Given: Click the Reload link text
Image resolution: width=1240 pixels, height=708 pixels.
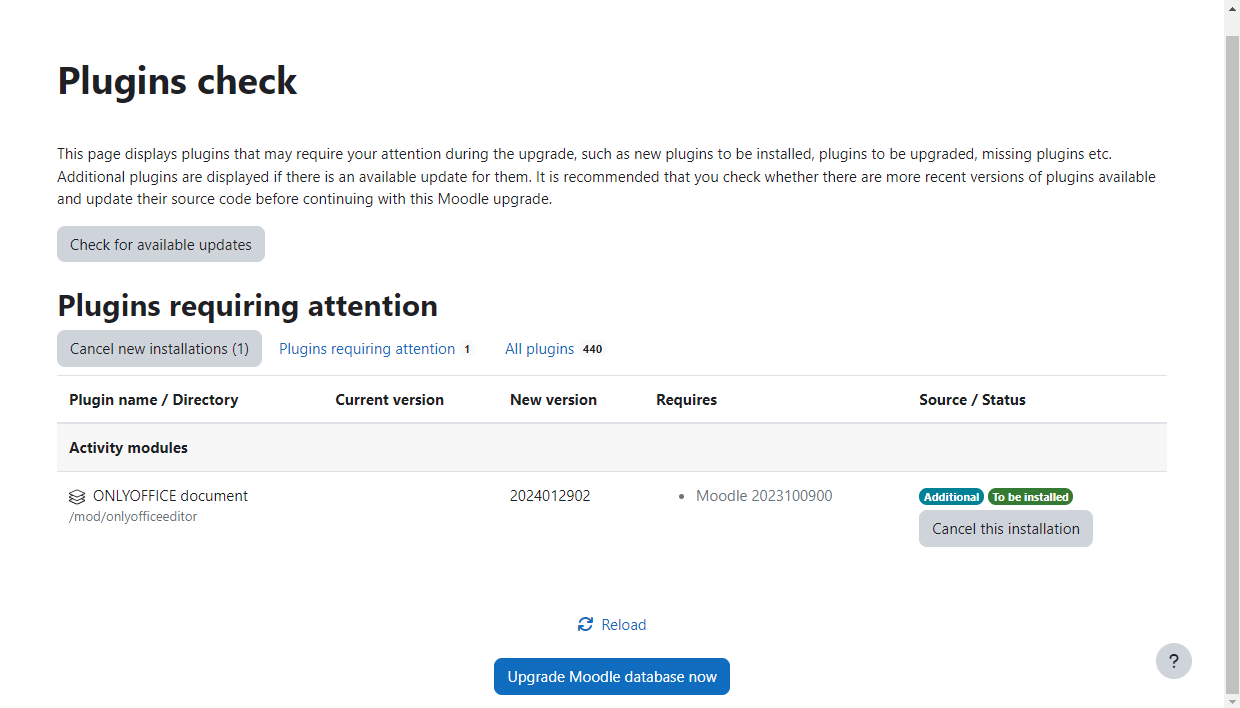Looking at the screenshot, I should 624,625.
